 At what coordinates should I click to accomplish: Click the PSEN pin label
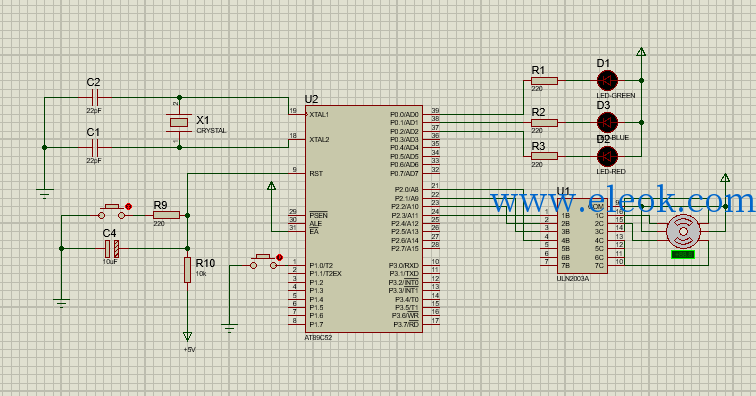coord(318,215)
